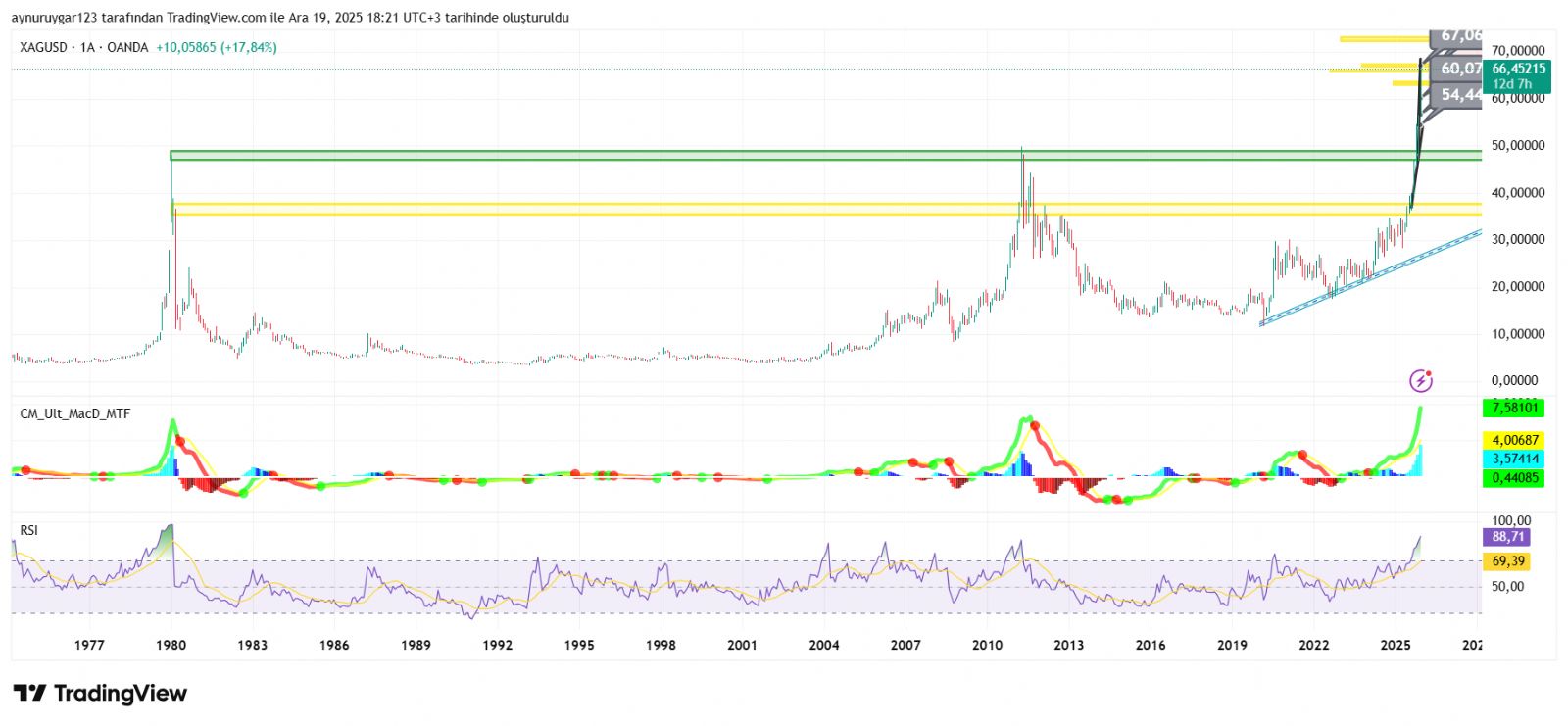Click the yellow 4,00687 signal value label
This screenshot has height=726, width=1568.
point(1514,441)
